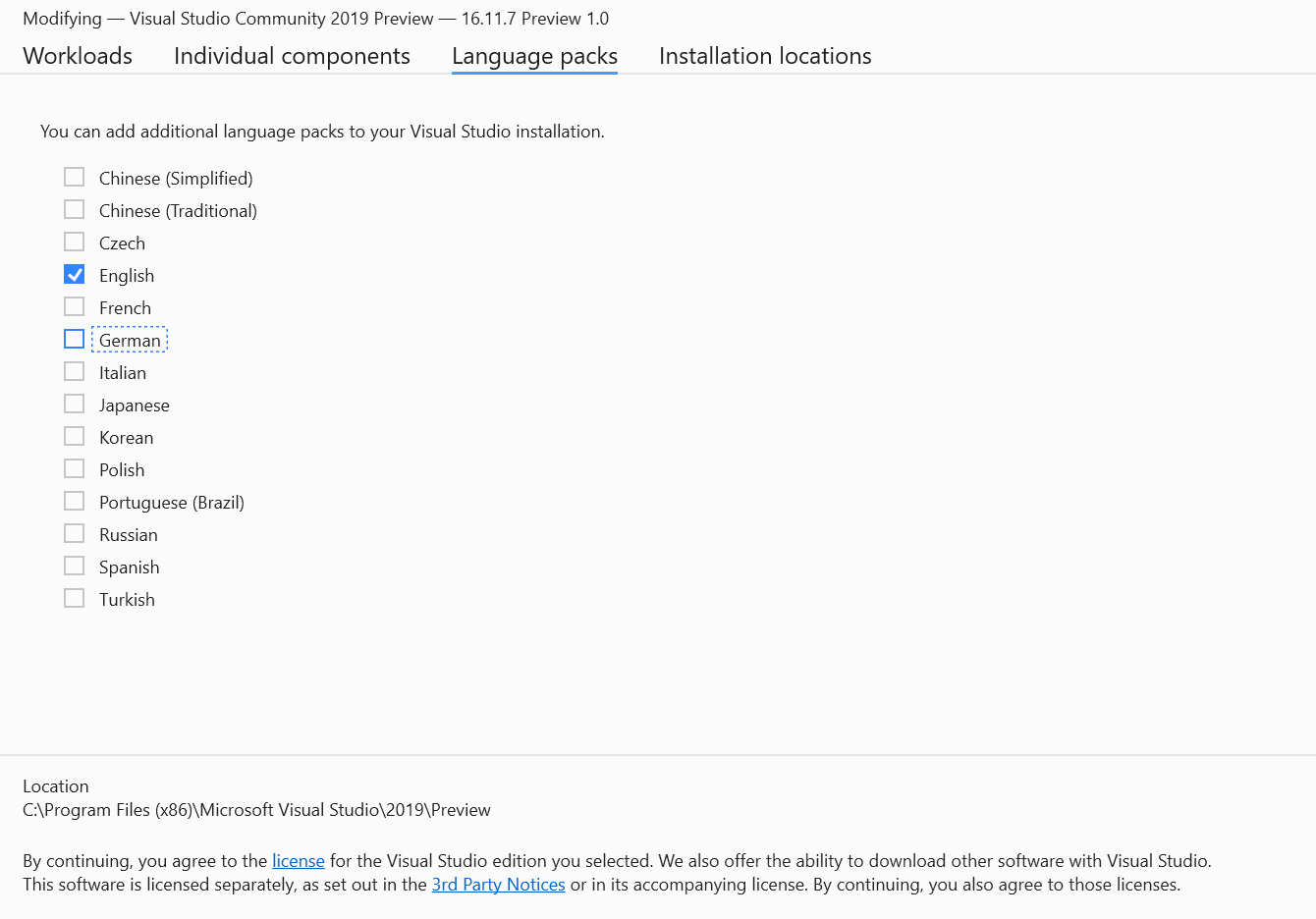The width and height of the screenshot is (1316, 919).
Task: Select the Czech language pack
Action: 74,242
